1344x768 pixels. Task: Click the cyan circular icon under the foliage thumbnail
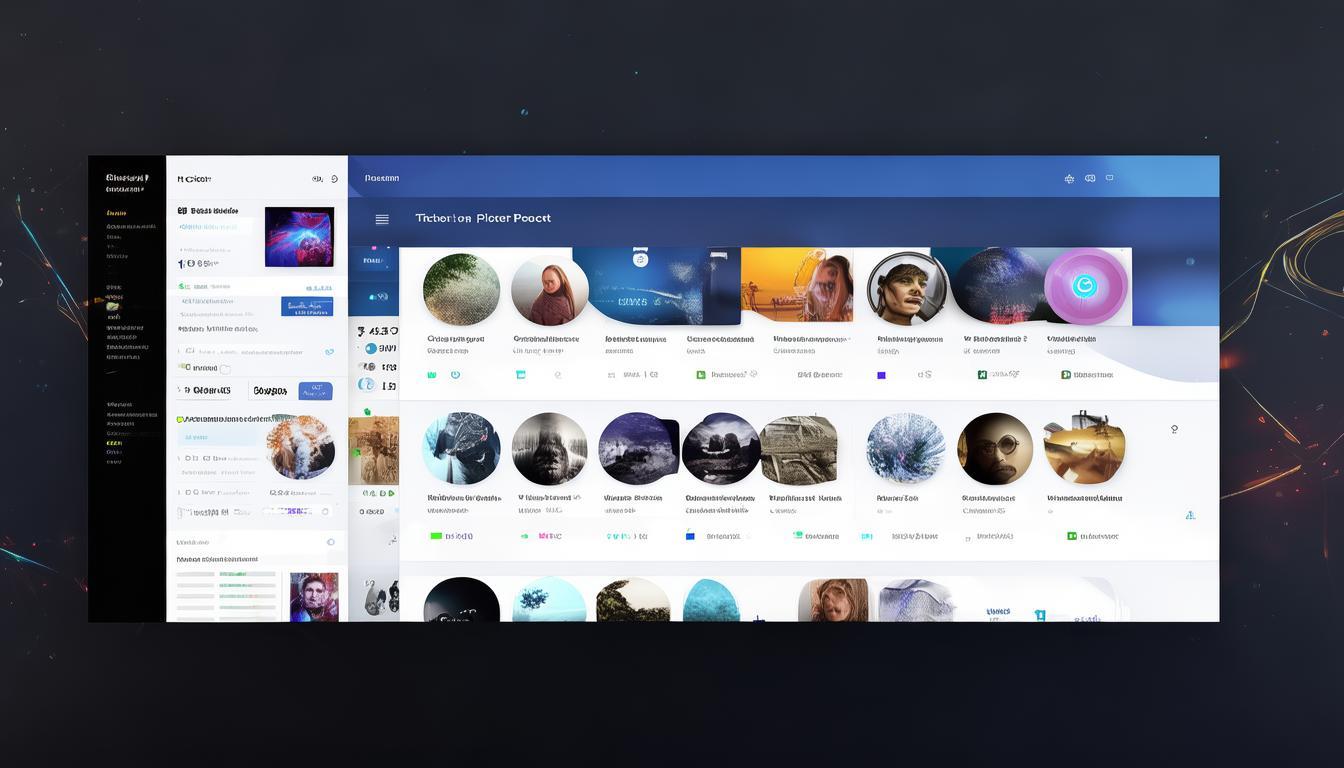[x=455, y=375]
